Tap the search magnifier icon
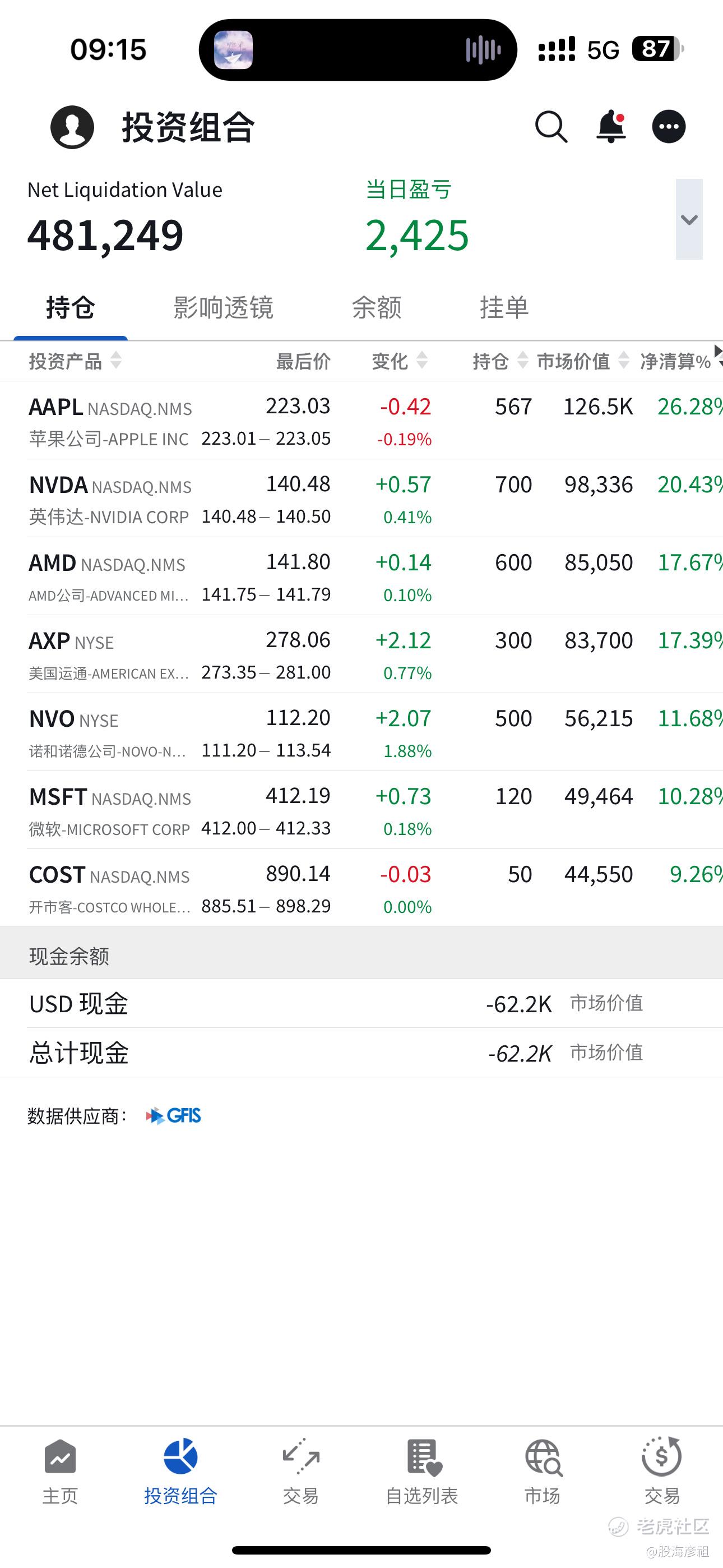This screenshot has height=1568, width=723. tap(551, 127)
